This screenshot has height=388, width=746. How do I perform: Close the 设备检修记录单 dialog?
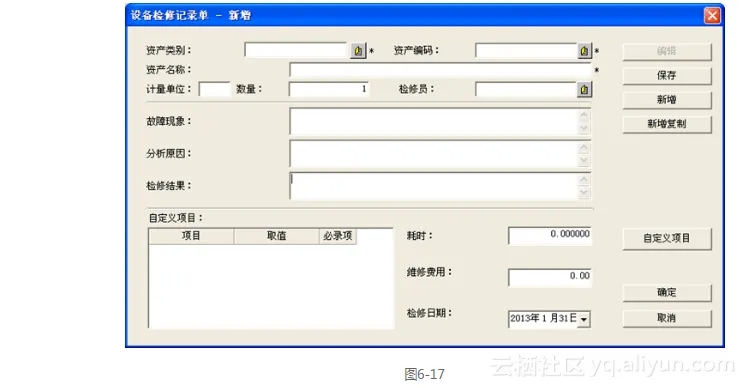click(x=712, y=15)
